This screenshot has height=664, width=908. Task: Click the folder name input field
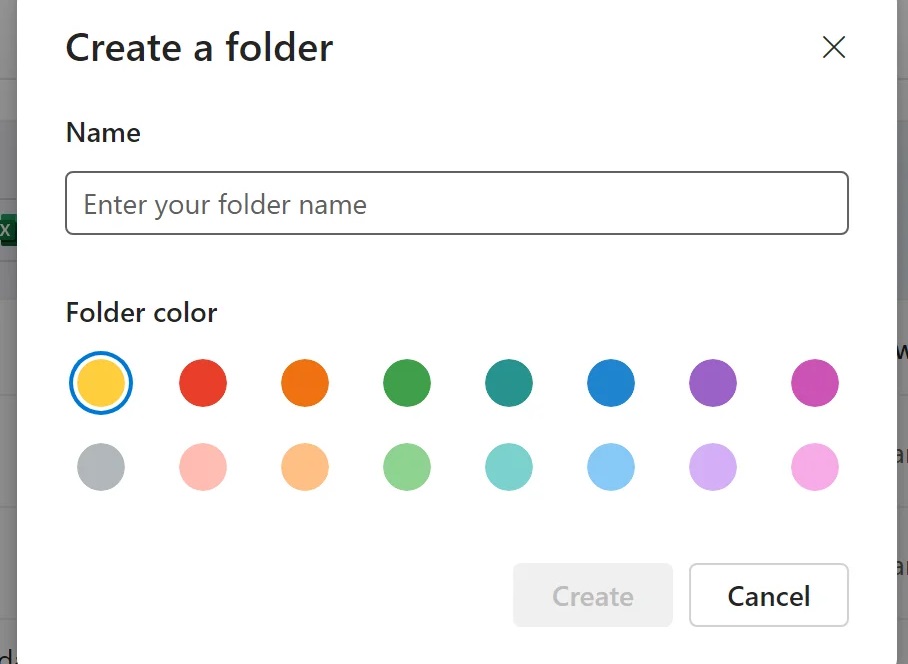[x=456, y=203]
